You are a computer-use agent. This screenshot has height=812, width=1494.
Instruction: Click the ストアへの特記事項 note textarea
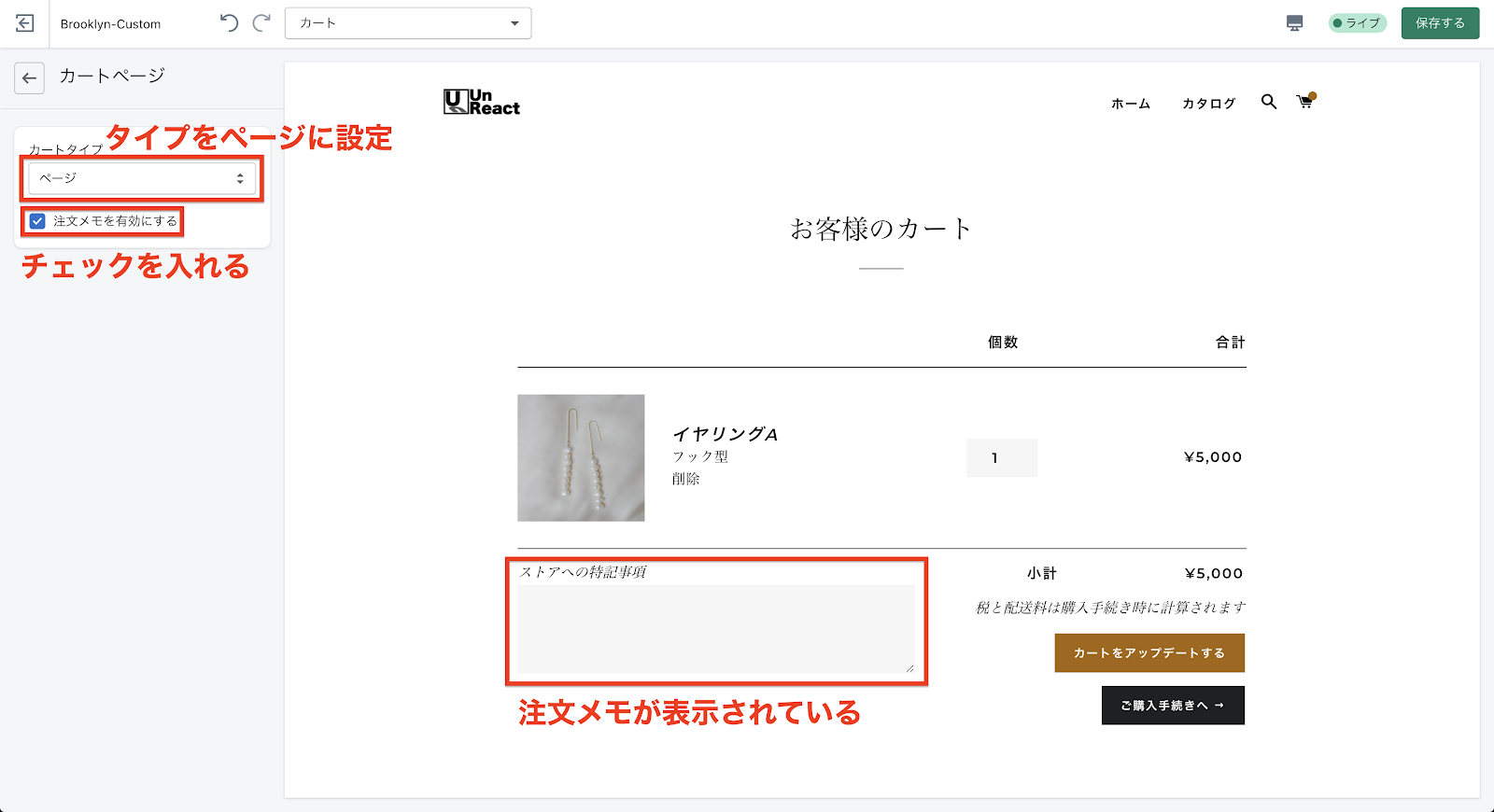pyautogui.click(x=716, y=628)
